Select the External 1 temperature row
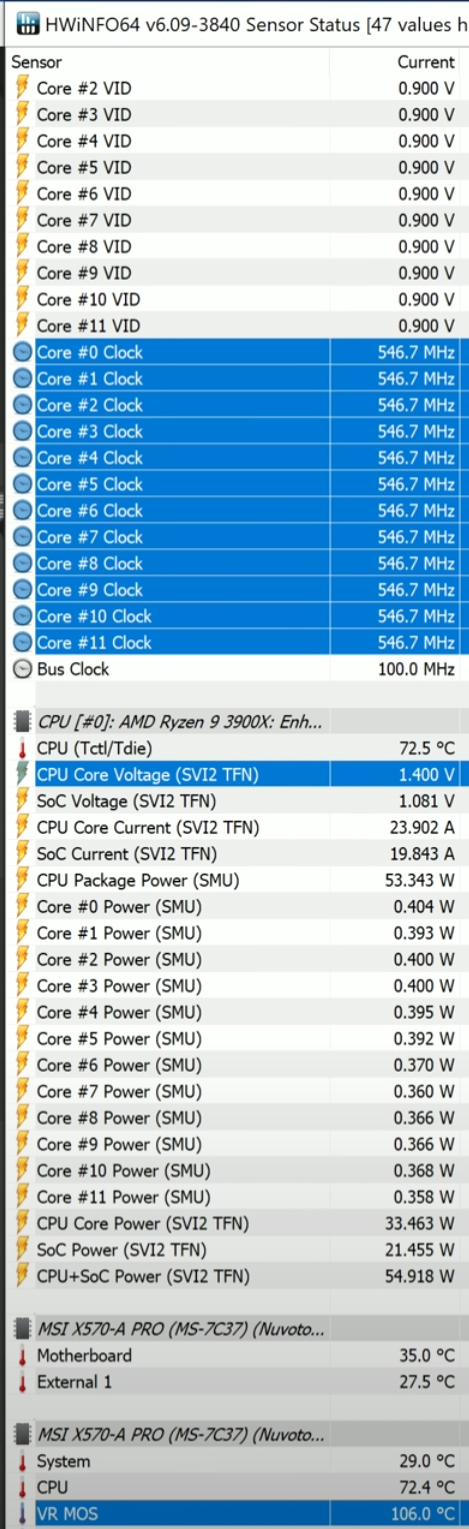 click(234, 1382)
